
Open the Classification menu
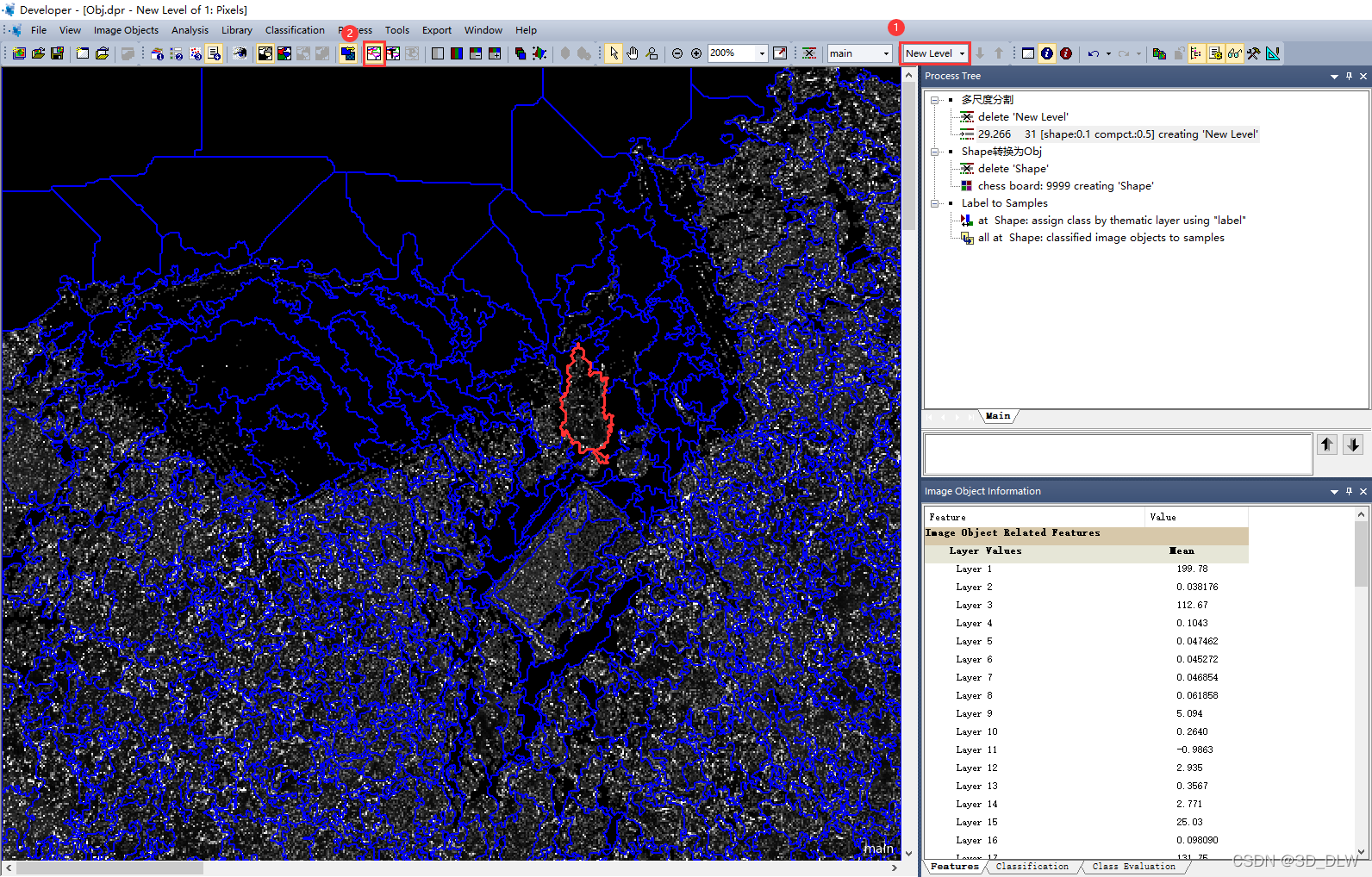point(295,30)
